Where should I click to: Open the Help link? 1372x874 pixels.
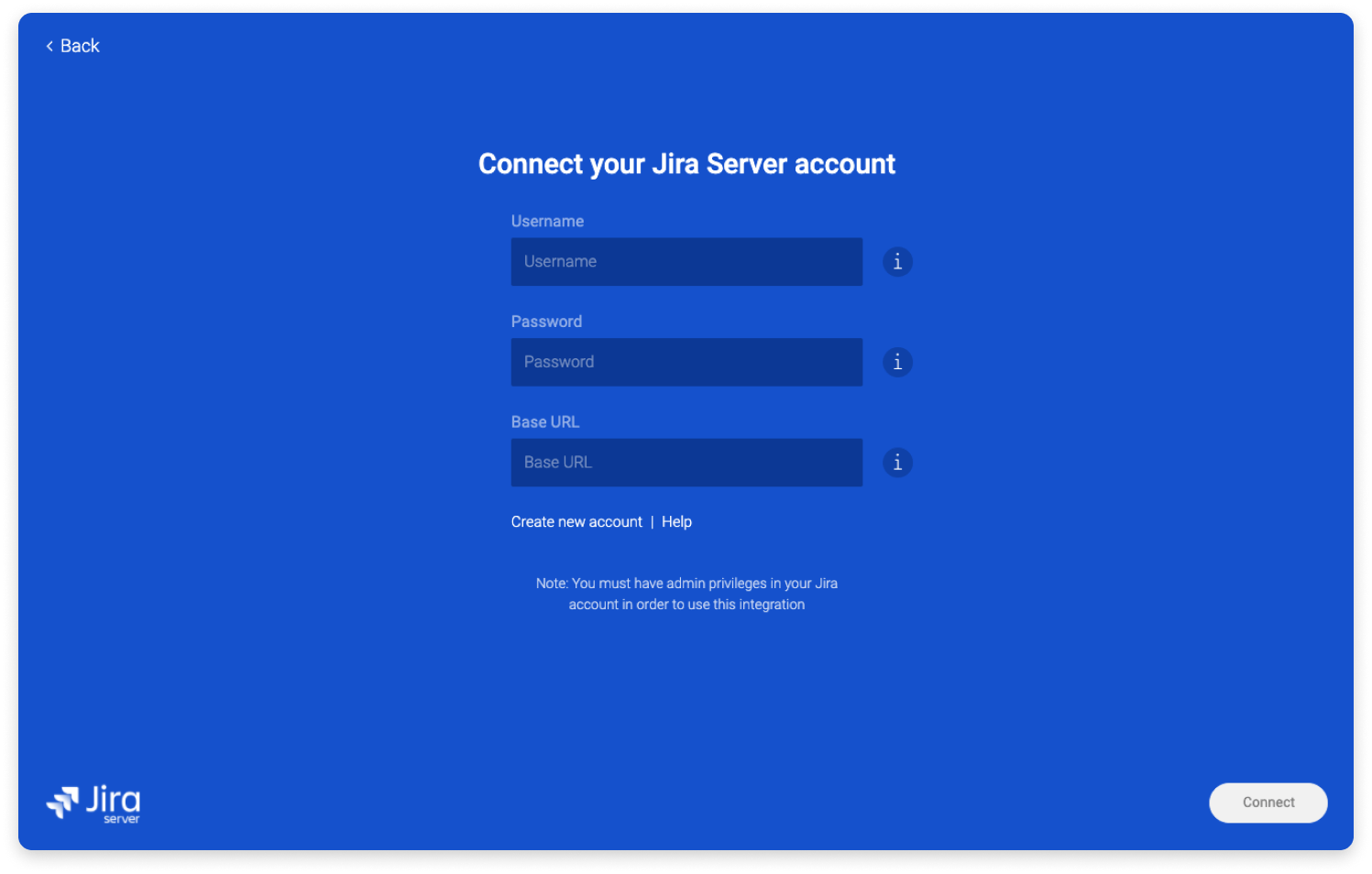pyautogui.click(x=676, y=521)
